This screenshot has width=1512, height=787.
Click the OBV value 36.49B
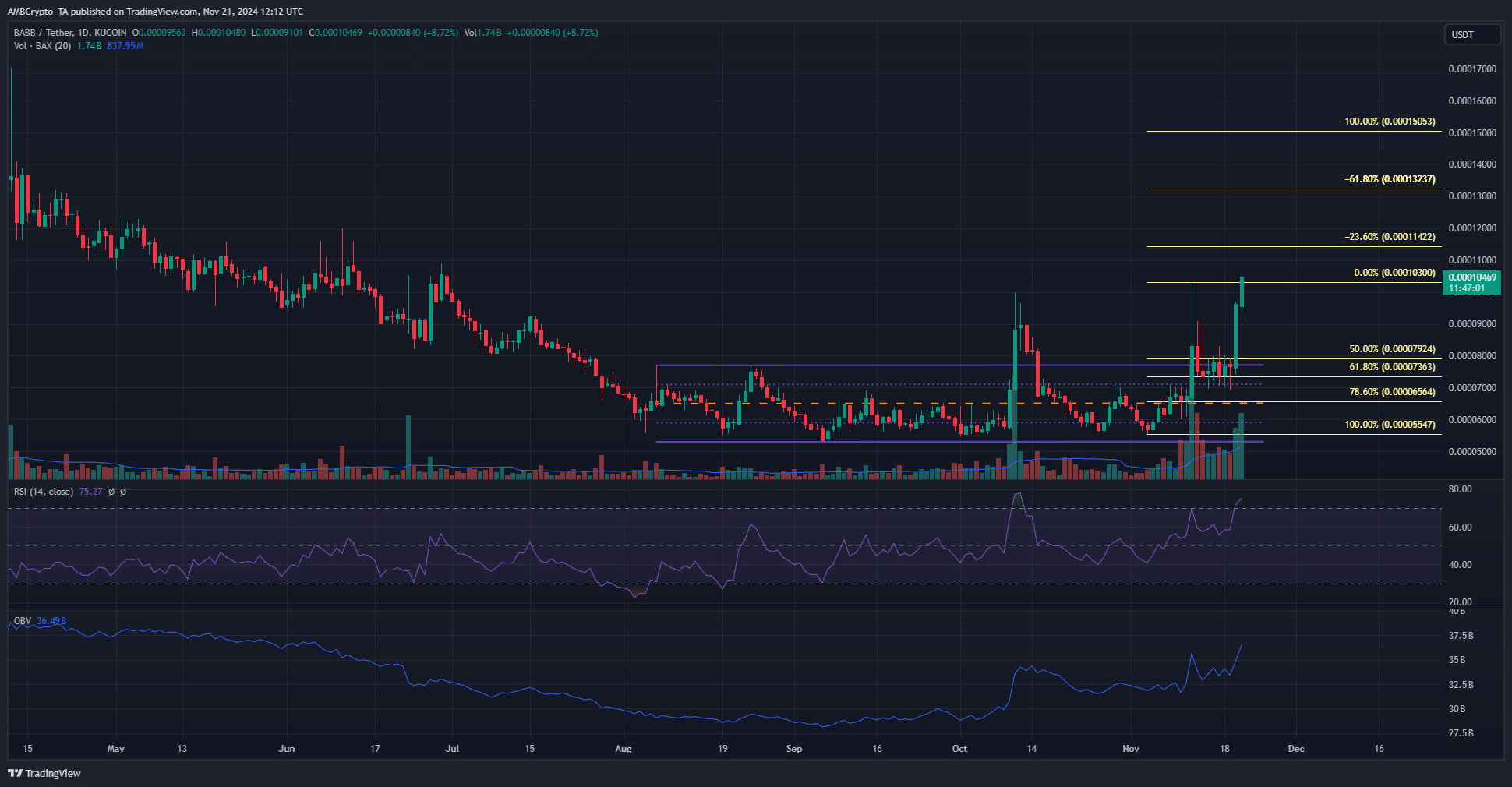(51, 621)
